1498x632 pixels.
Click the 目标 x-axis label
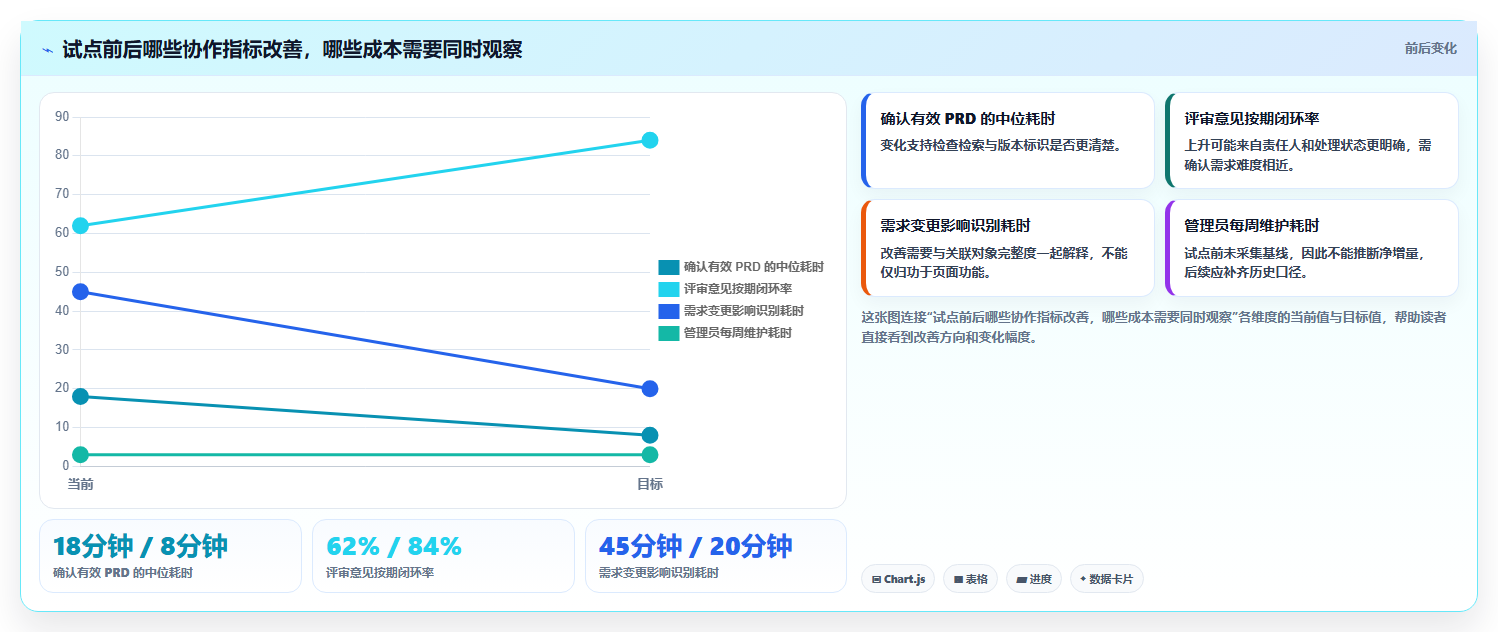click(650, 484)
